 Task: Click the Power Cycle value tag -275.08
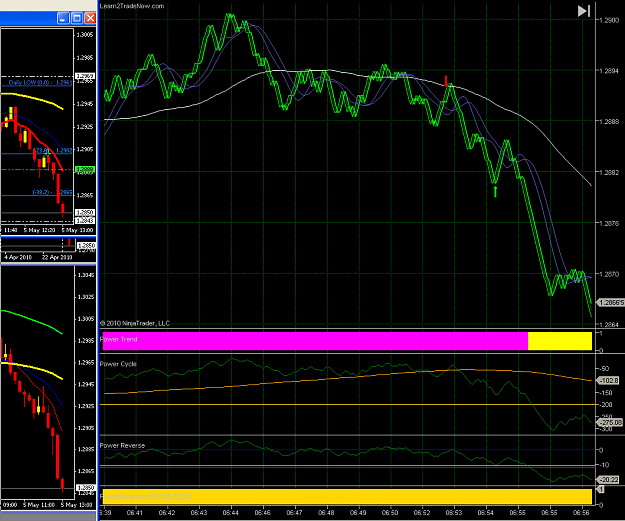coord(610,422)
